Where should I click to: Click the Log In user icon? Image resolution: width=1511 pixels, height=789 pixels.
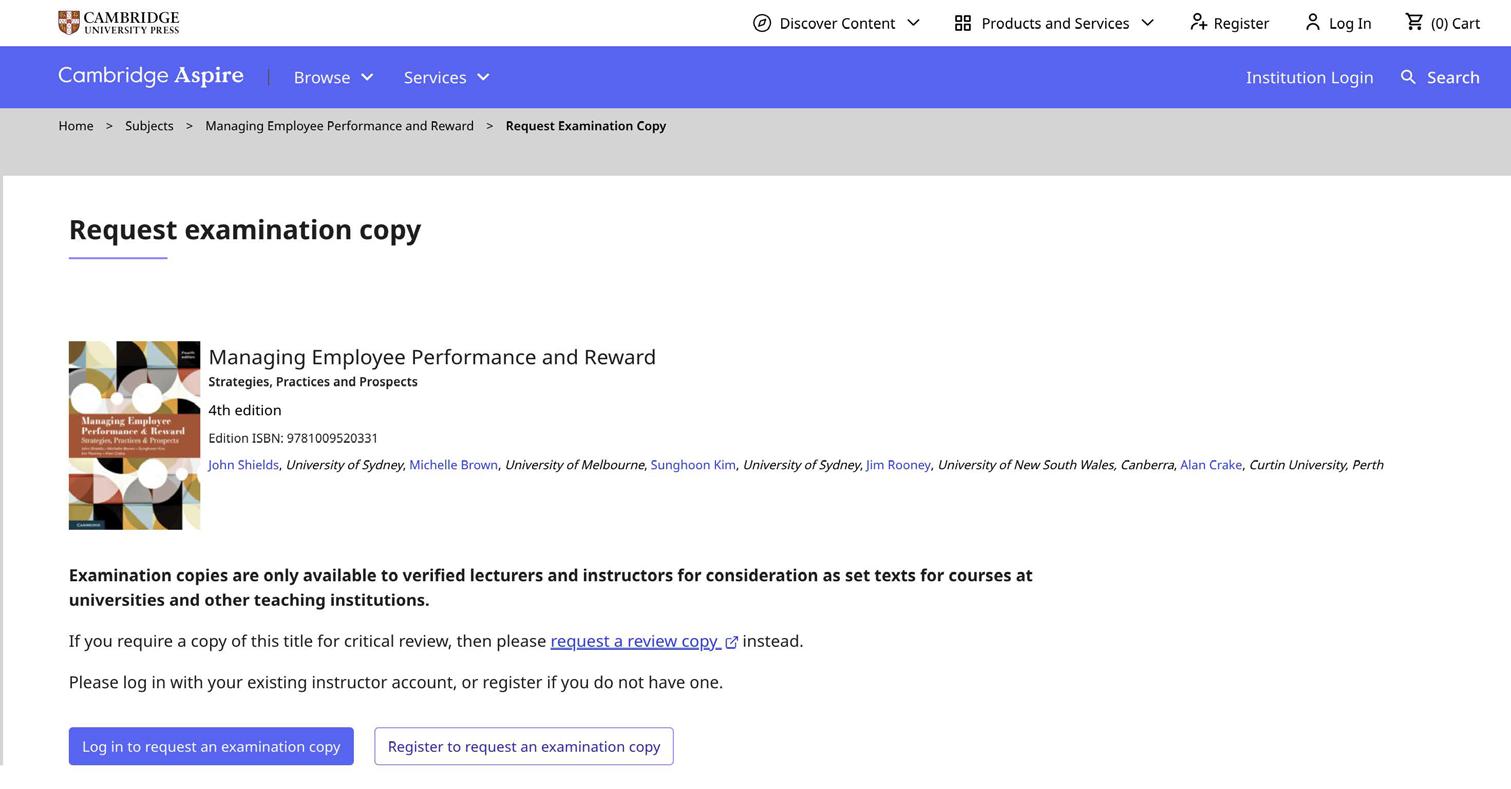[x=1313, y=22]
